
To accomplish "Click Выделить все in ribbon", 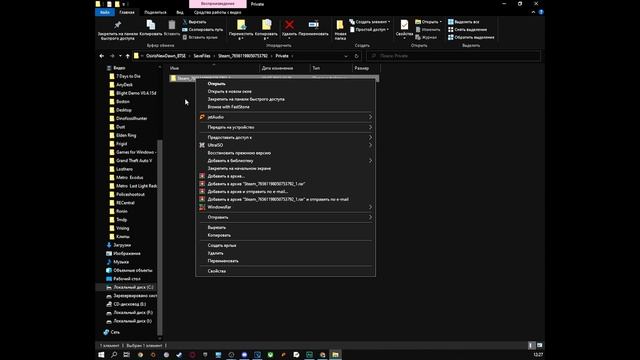I will (463, 22).
